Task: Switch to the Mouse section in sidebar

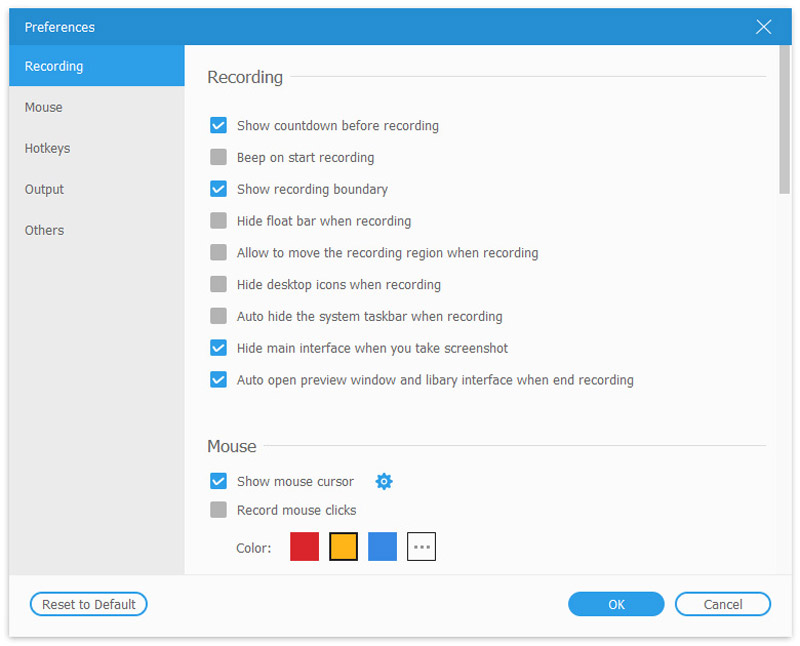Action: point(44,107)
